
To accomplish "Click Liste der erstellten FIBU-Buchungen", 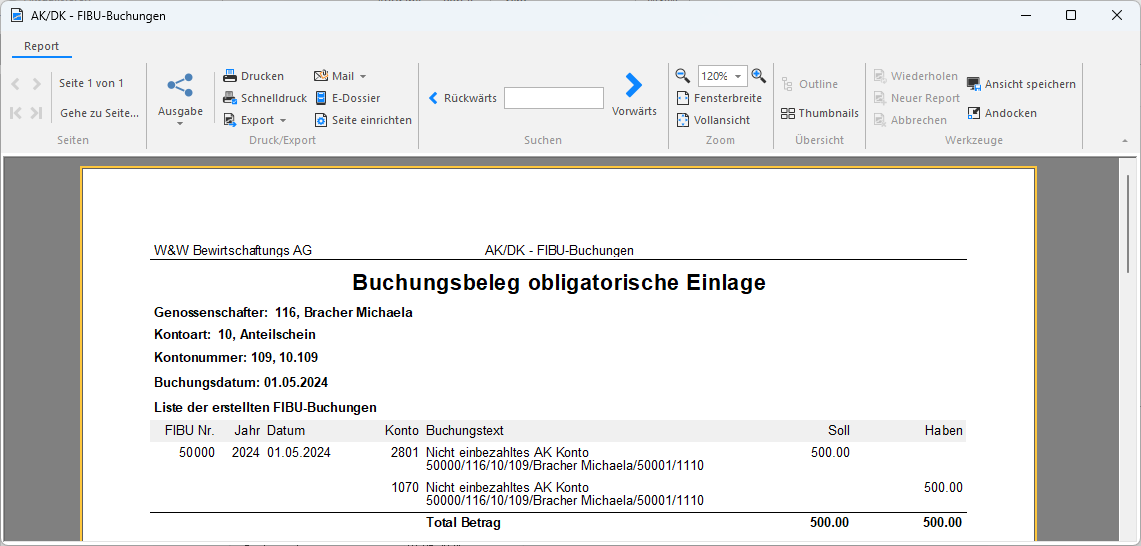I will [x=266, y=408].
